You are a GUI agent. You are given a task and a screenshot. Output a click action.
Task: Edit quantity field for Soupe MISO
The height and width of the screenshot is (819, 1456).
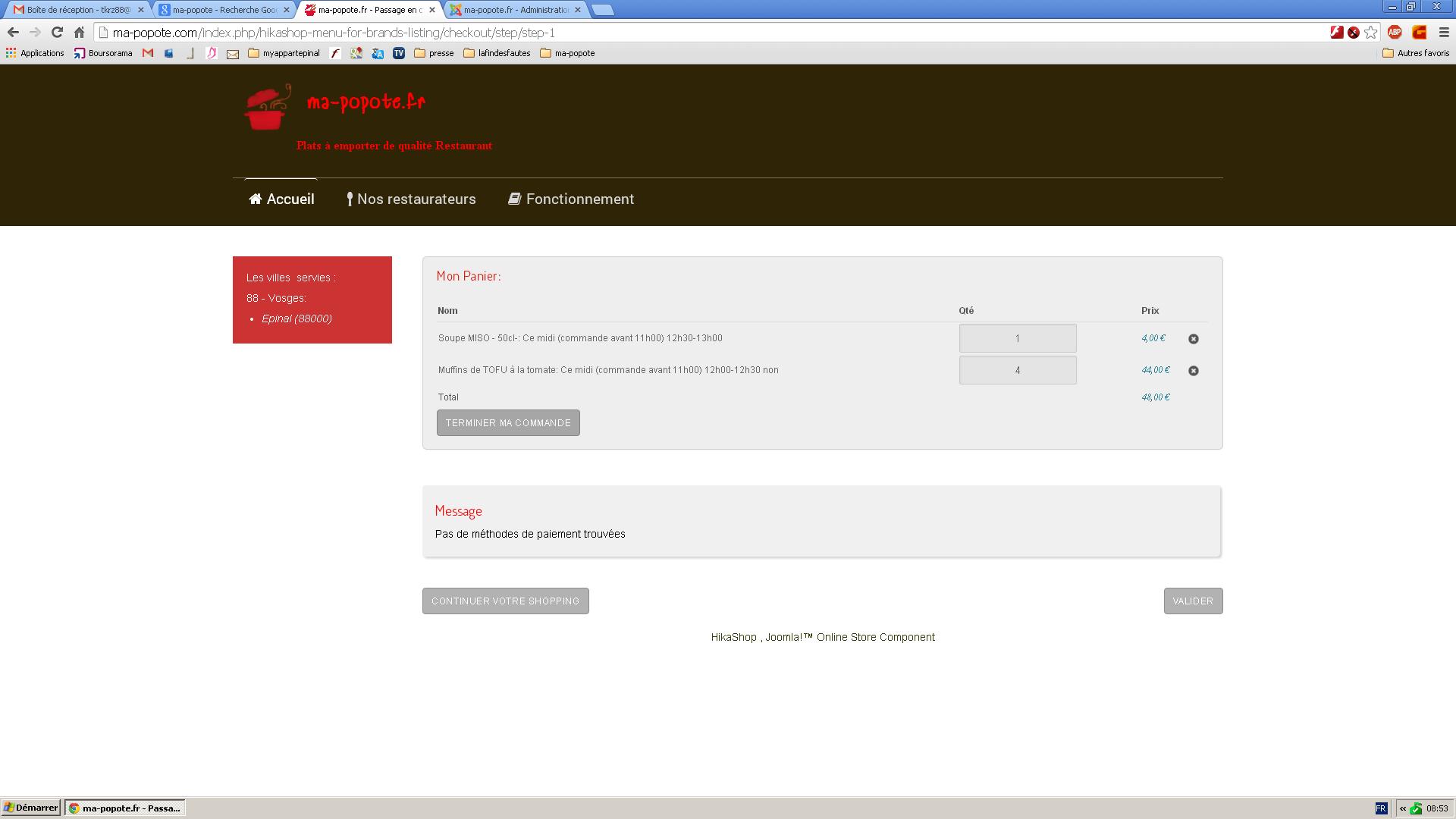pyautogui.click(x=1017, y=338)
